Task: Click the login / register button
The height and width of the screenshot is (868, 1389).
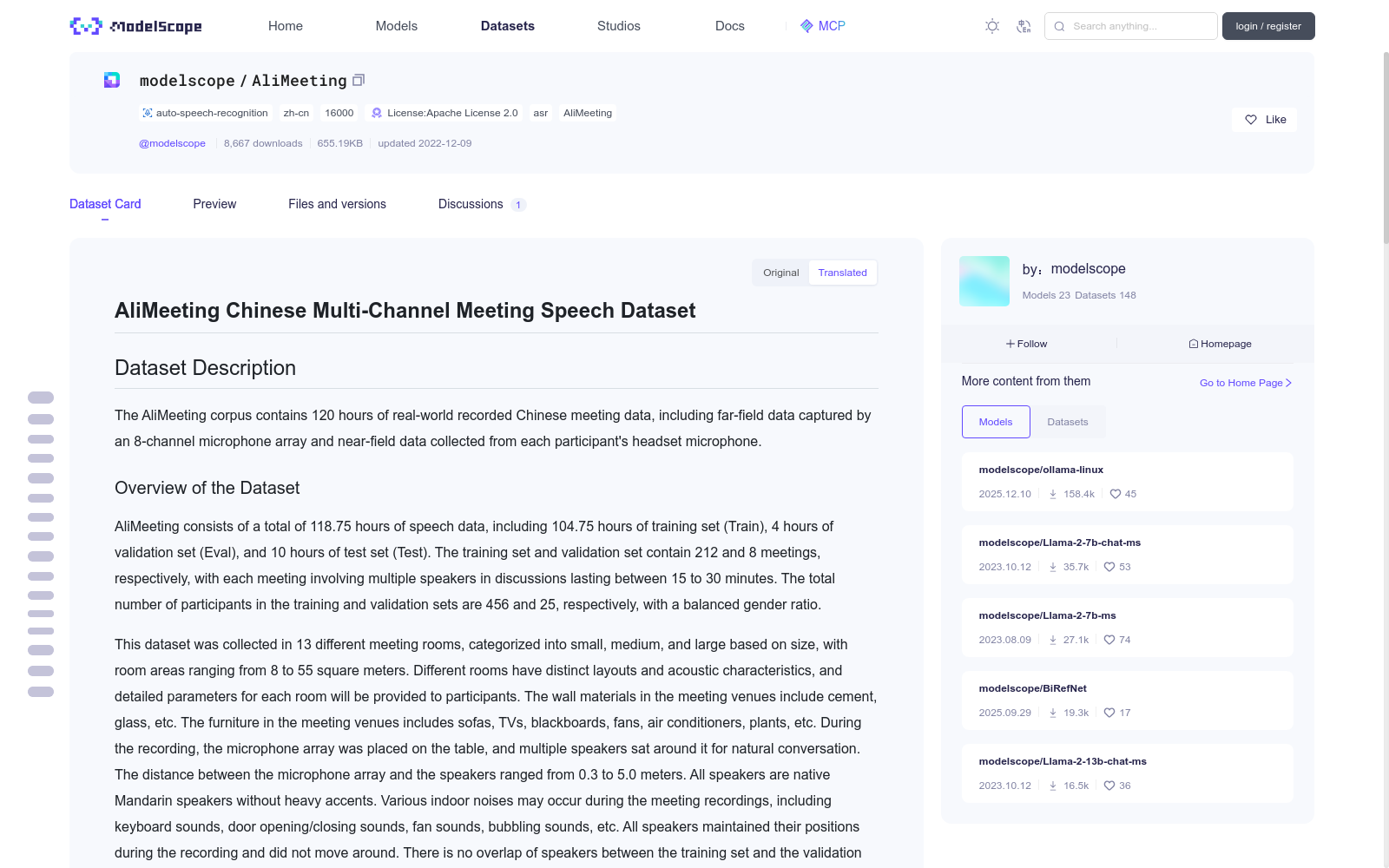Action: pos(1268,26)
